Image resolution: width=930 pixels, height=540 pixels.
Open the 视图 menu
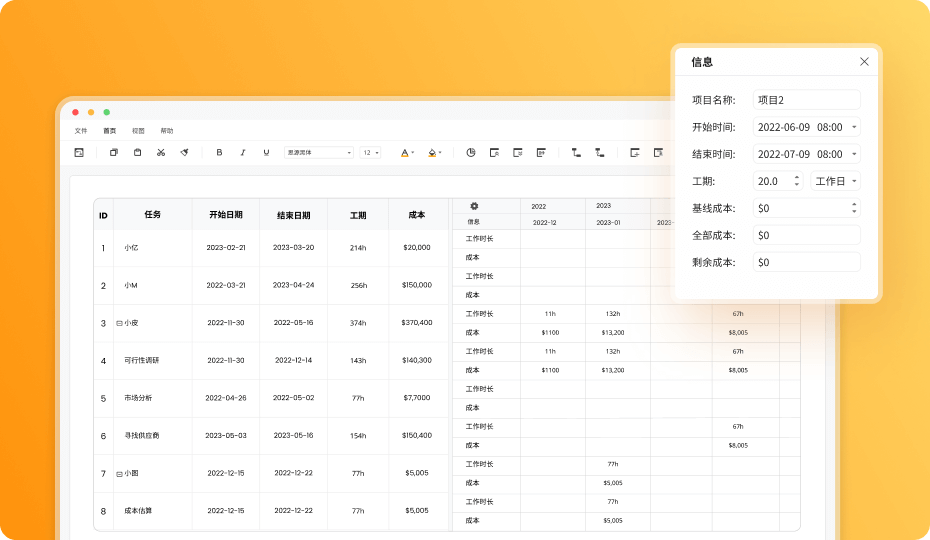[138, 131]
